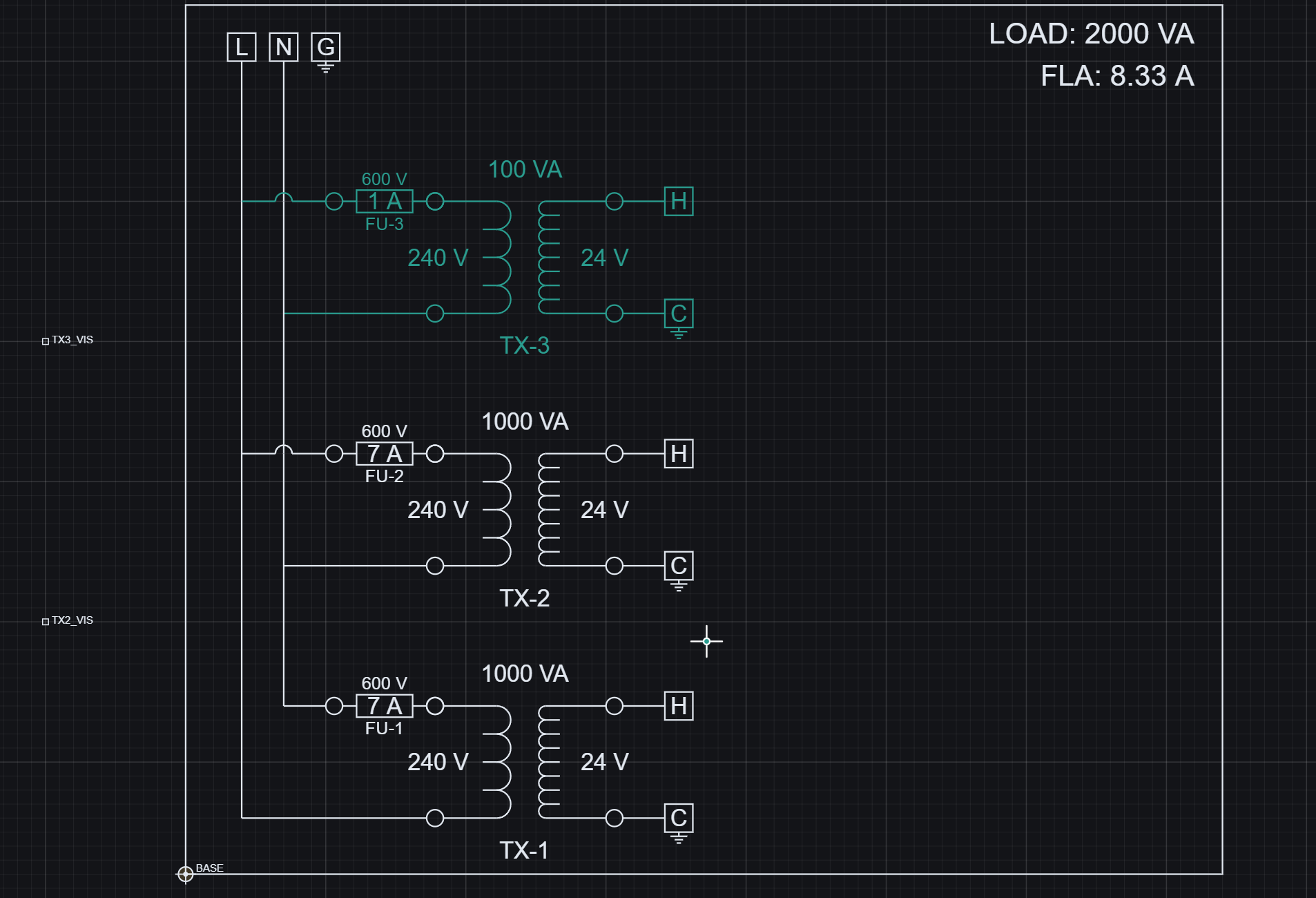Select the 7 A fuse box above FU-1
Screen dimensions: 1316x898
point(385,706)
